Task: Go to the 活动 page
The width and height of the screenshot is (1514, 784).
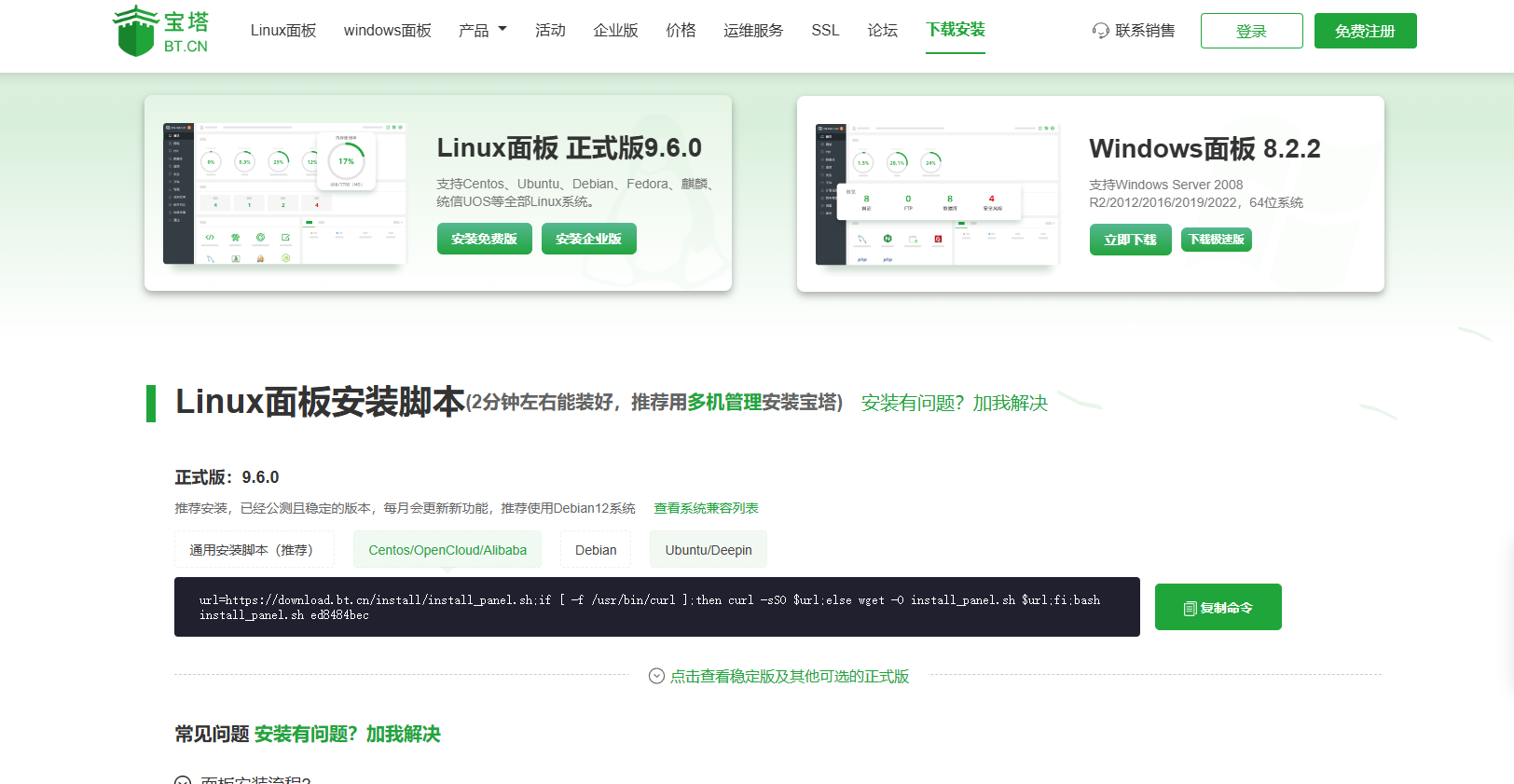Action: point(550,31)
